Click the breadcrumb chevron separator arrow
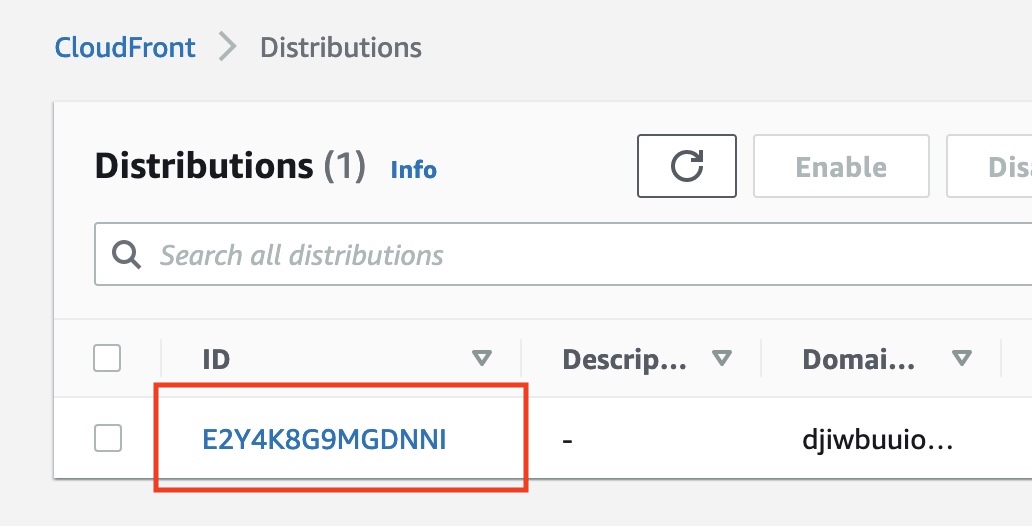1032x526 pixels. click(x=227, y=47)
